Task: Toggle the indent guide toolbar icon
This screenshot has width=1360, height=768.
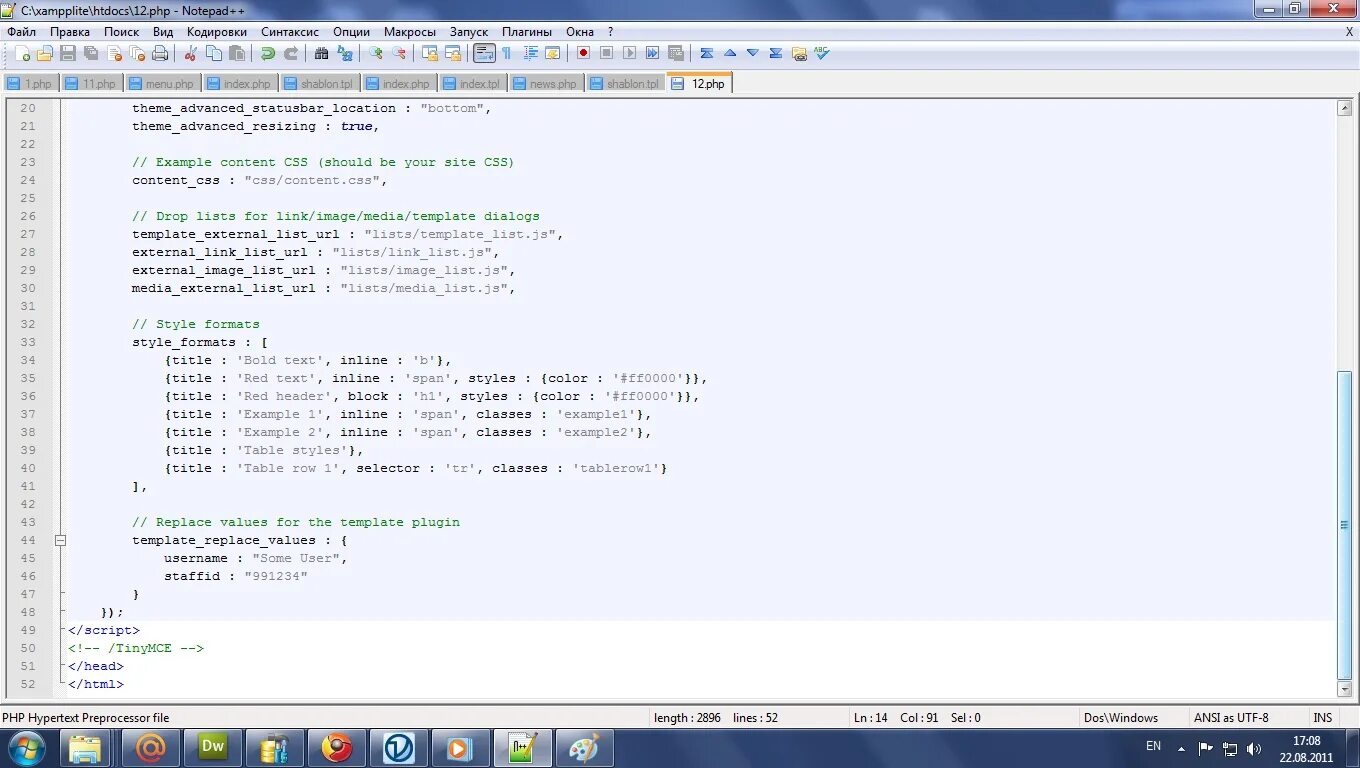Action: click(530, 53)
